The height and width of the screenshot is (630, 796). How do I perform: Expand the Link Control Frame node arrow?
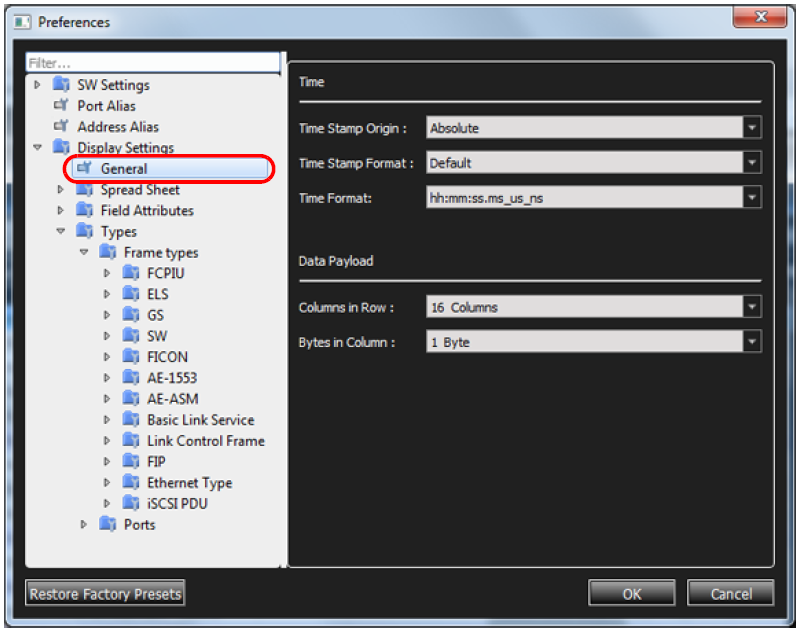pos(107,441)
